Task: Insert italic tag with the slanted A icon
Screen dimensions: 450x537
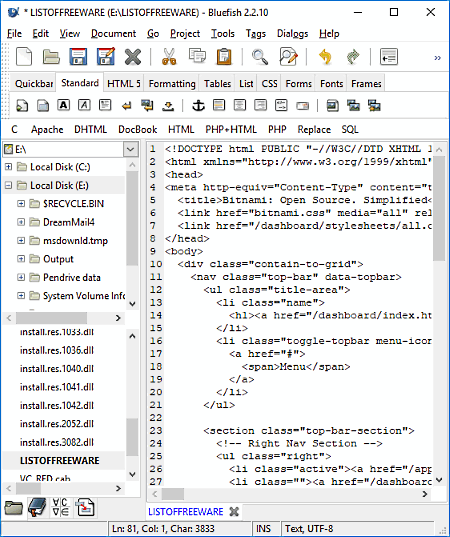Action: pyautogui.click(x=84, y=105)
